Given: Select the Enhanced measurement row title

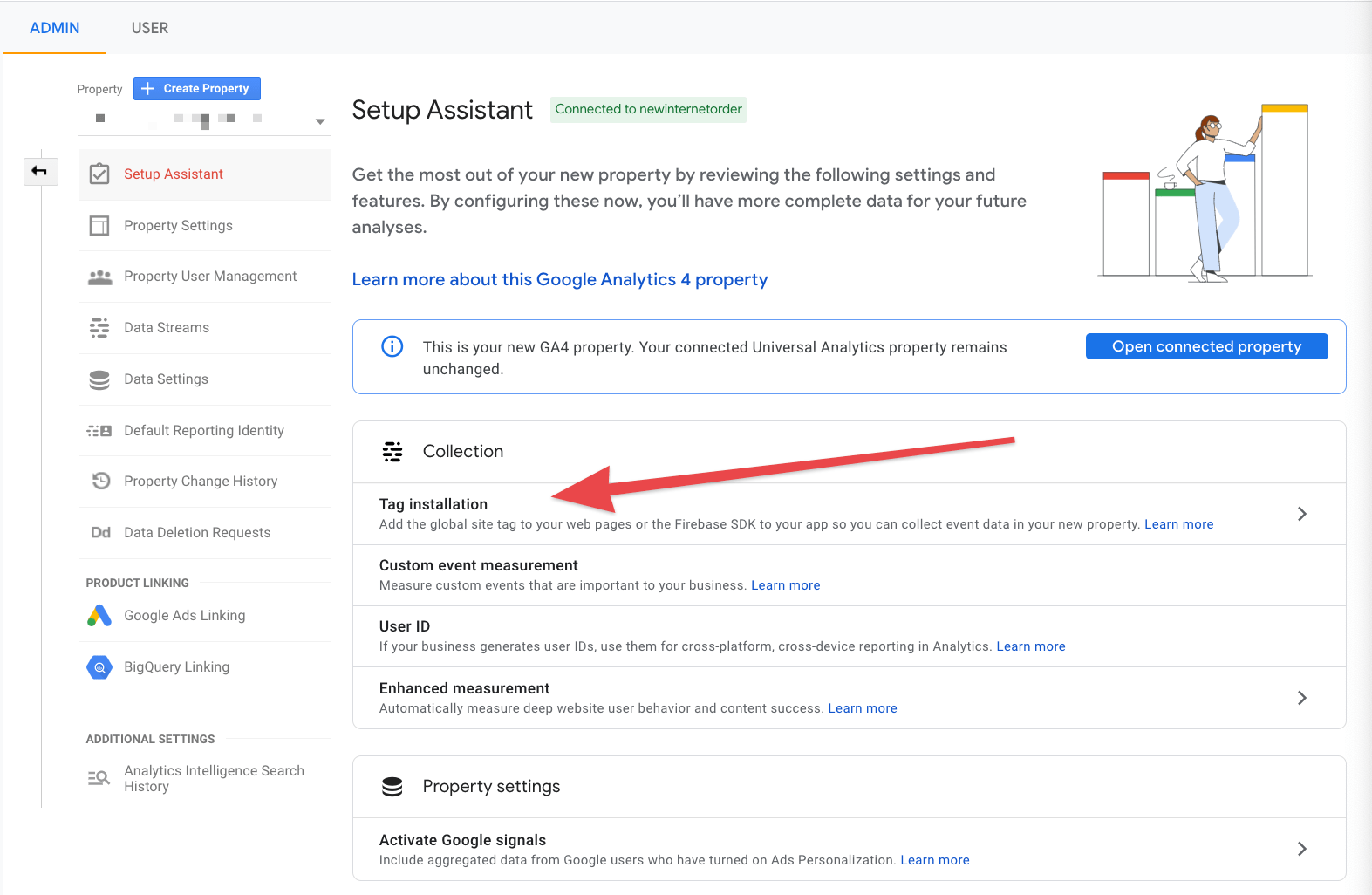Looking at the screenshot, I should coord(464,688).
